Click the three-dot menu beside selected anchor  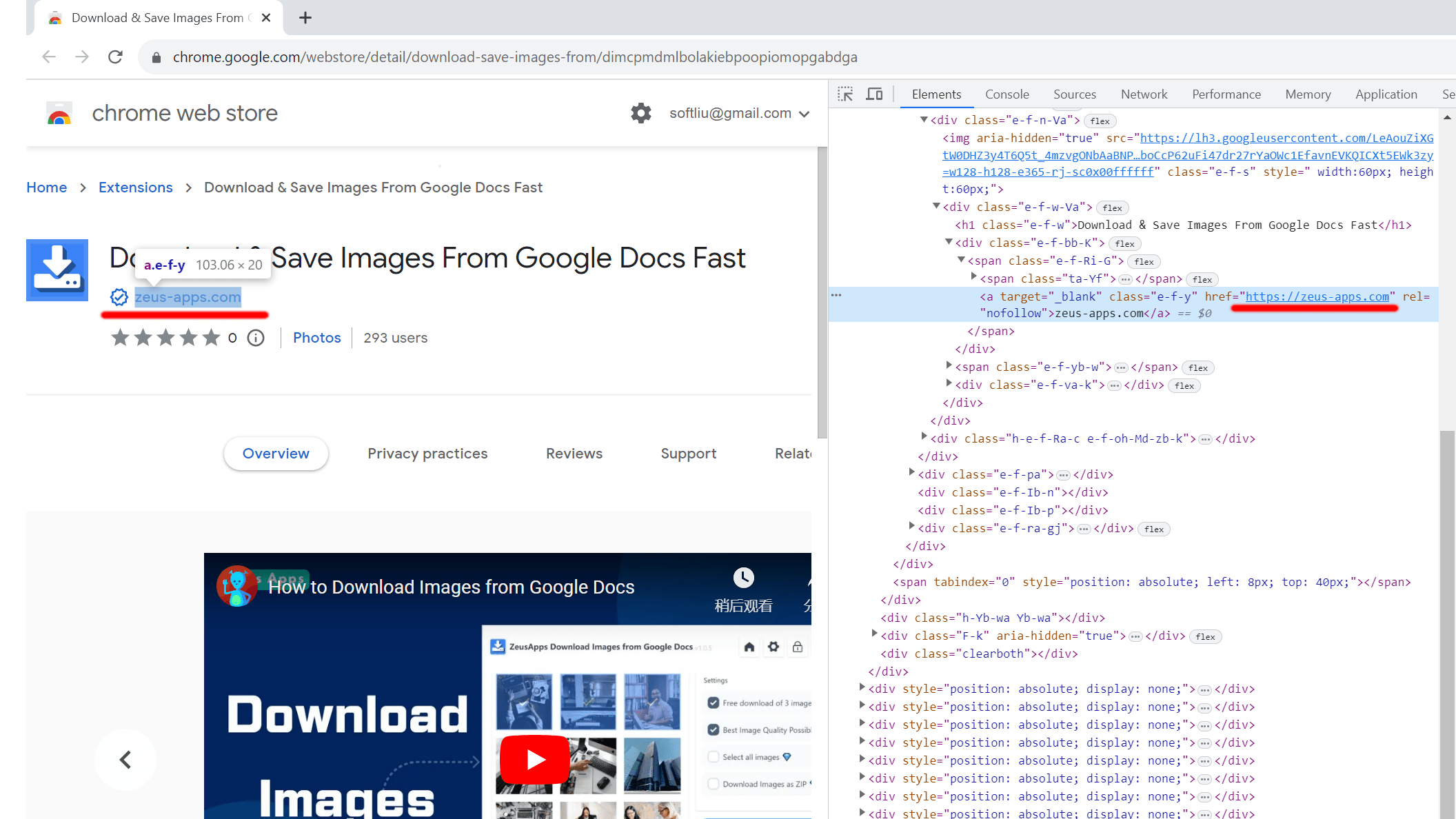836,296
